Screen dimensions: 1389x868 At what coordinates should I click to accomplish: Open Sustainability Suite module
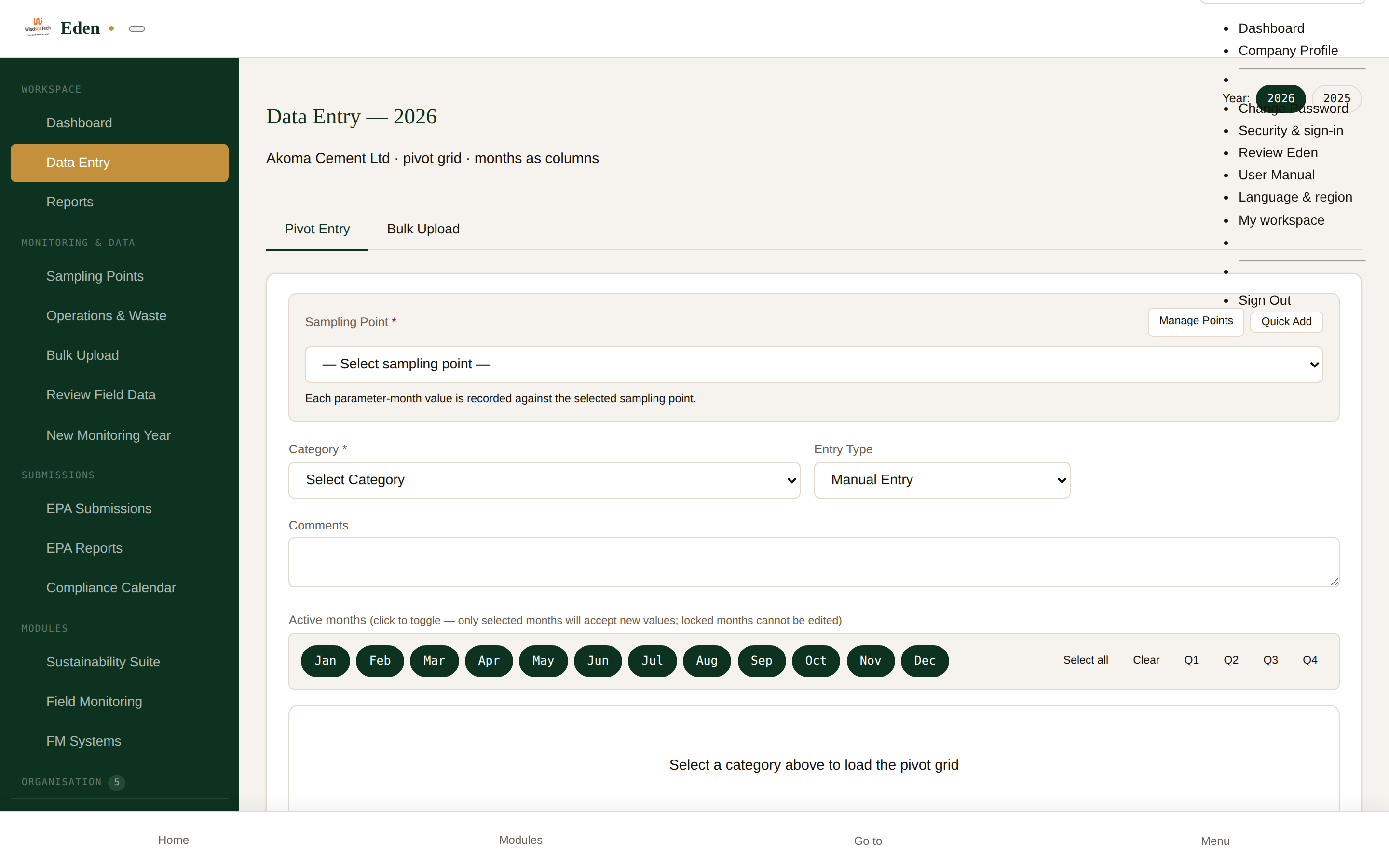click(120, 662)
